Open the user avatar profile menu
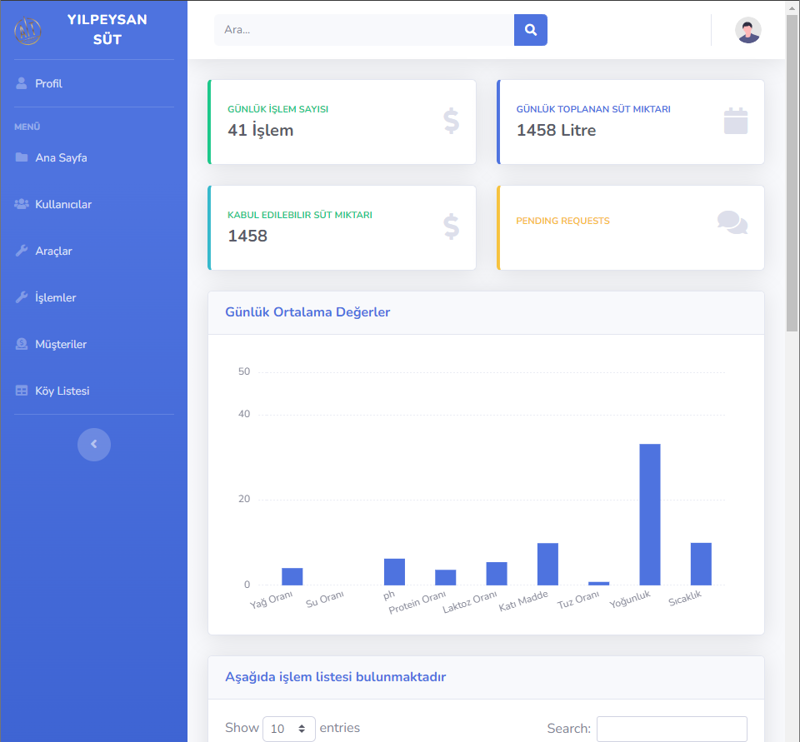Screen dimensions: 800x742 tap(747, 30)
